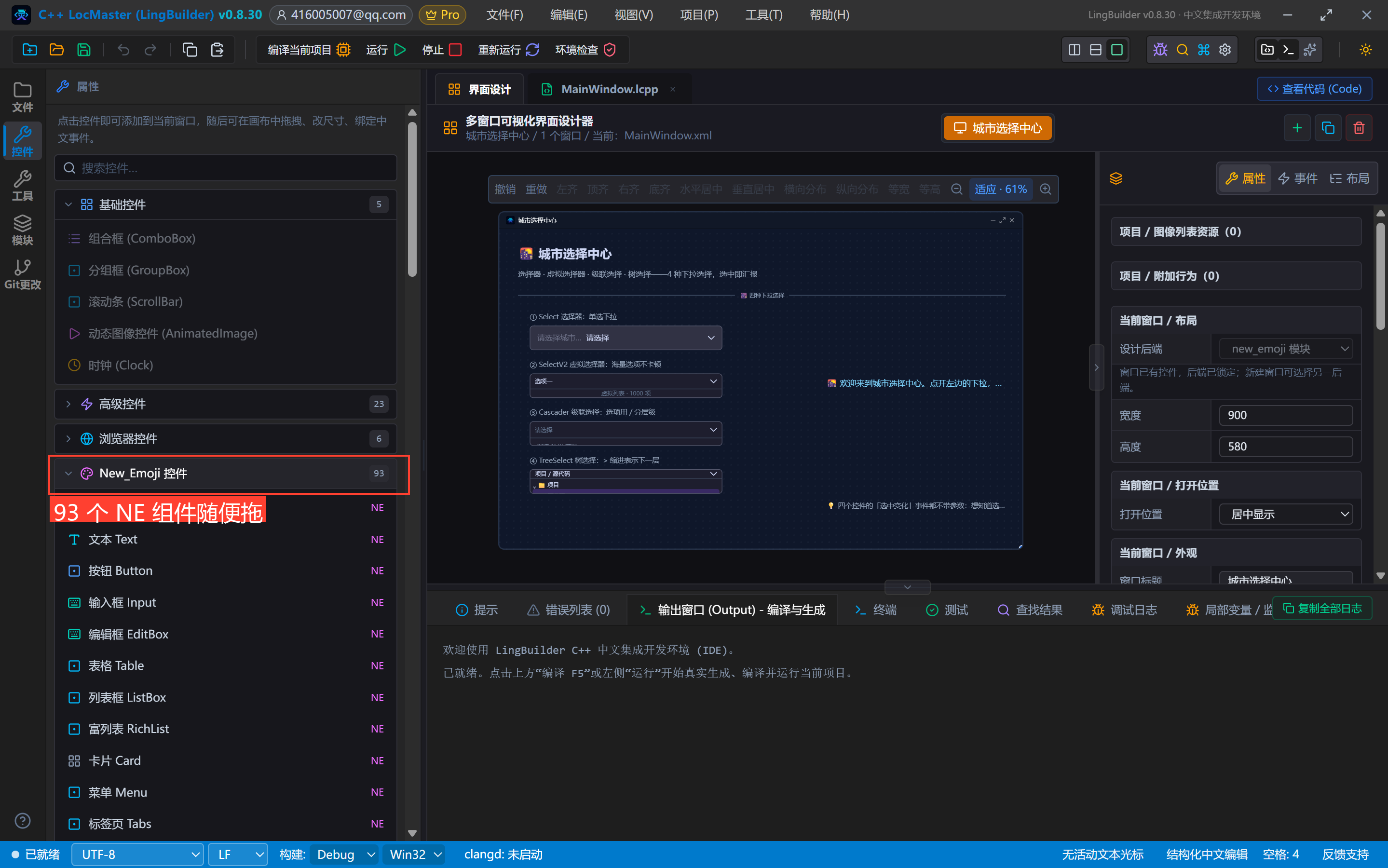Open the UTF-8 encoding dropdown
The height and width of the screenshot is (868, 1388).
click(138, 855)
